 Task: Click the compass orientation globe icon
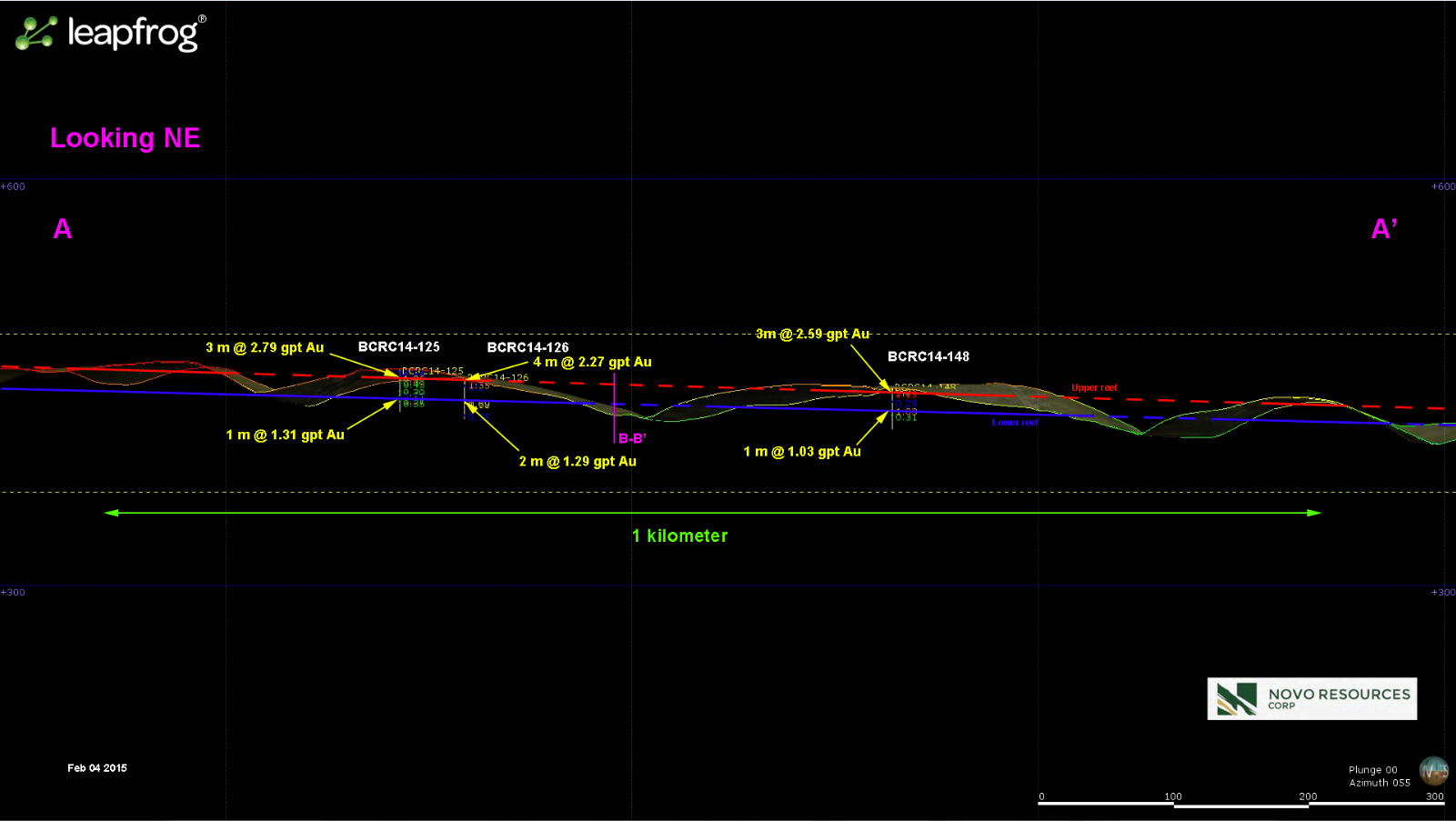tap(1434, 771)
